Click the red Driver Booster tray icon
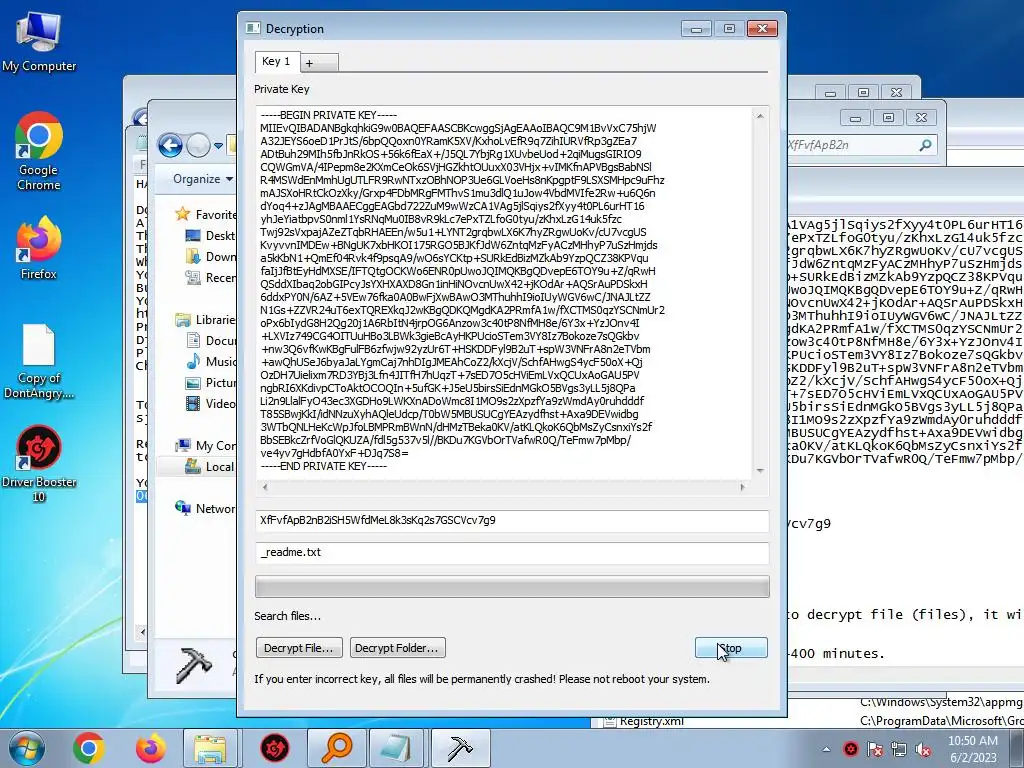Image resolution: width=1024 pixels, height=768 pixels. pos(850,749)
